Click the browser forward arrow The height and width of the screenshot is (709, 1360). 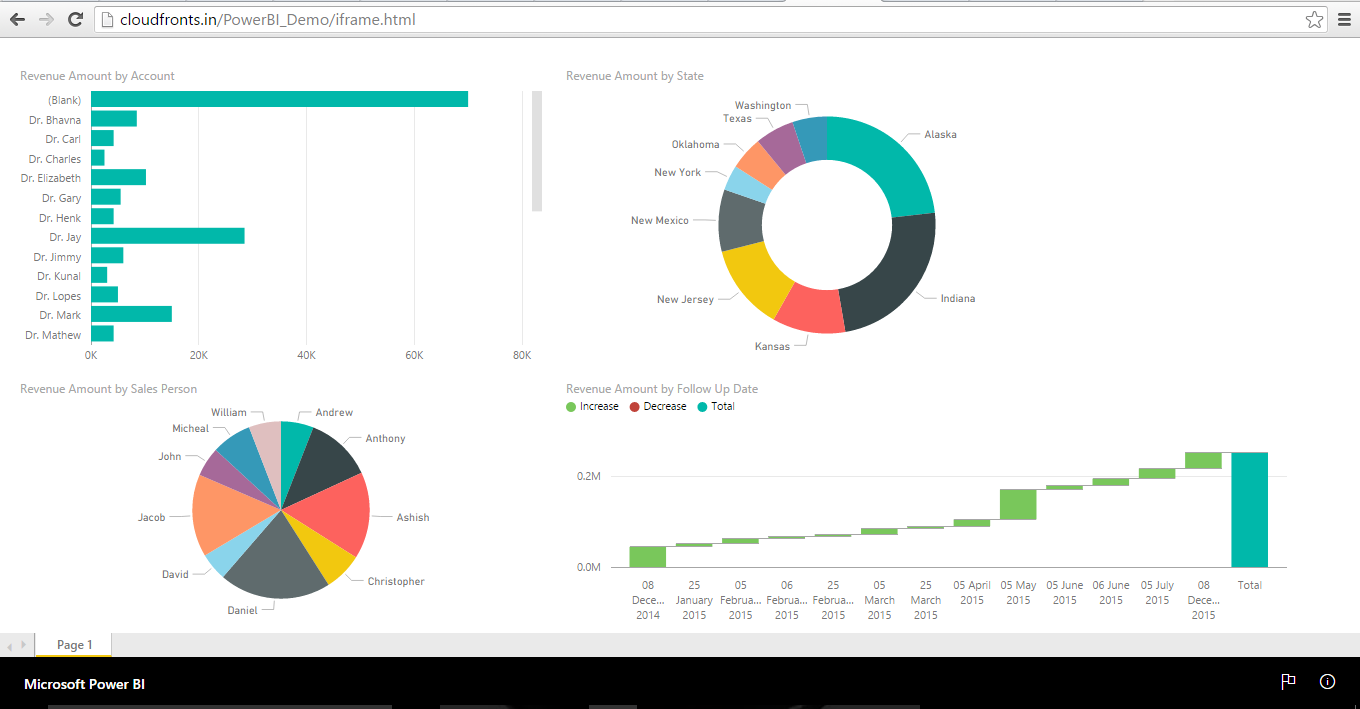[46, 19]
